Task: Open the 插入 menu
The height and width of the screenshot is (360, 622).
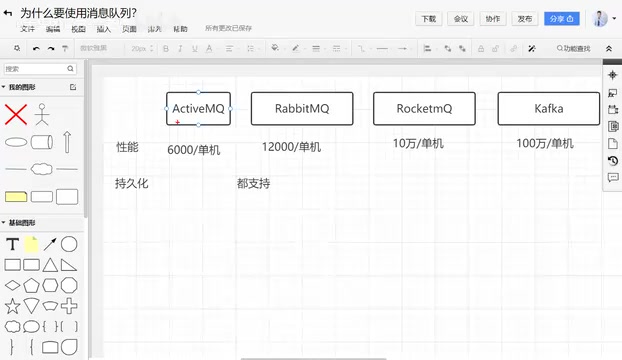Action: [x=104, y=29]
